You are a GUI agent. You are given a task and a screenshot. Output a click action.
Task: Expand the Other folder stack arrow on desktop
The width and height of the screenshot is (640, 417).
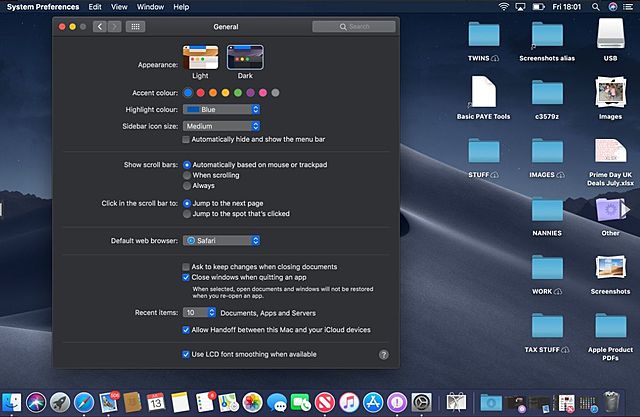click(x=626, y=210)
